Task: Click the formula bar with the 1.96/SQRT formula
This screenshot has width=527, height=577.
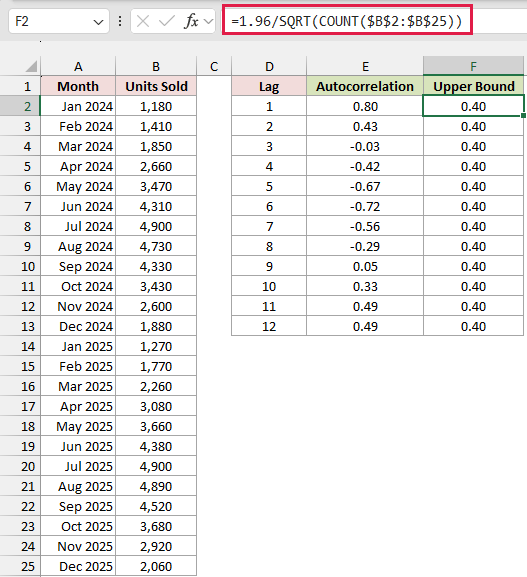Action: point(347,21)
